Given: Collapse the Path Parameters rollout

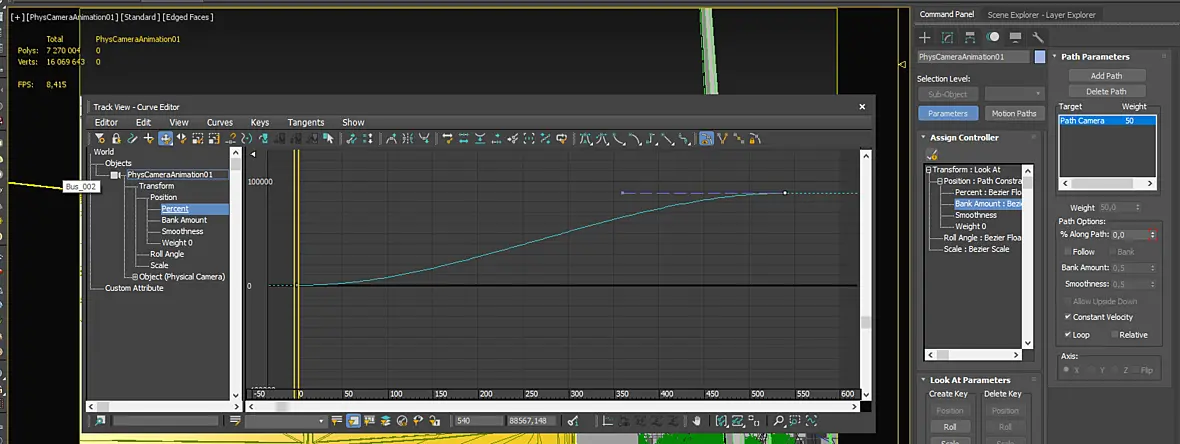Looking at the screenshot, I should click(1055, 57).
